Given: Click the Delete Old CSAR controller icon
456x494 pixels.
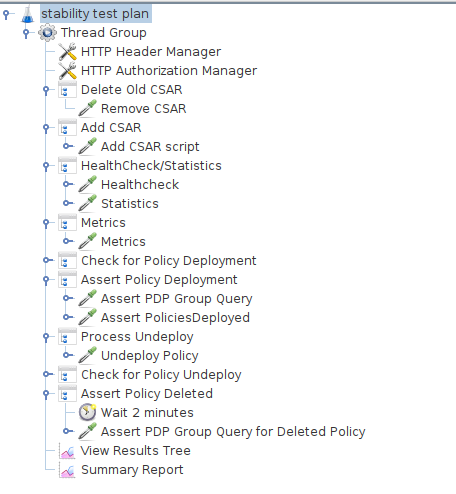Looking at the screenshot, I should 67,90.
